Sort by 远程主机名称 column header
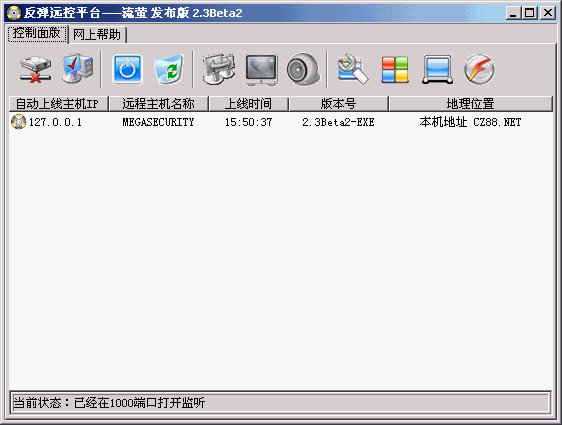 point(158,104)
